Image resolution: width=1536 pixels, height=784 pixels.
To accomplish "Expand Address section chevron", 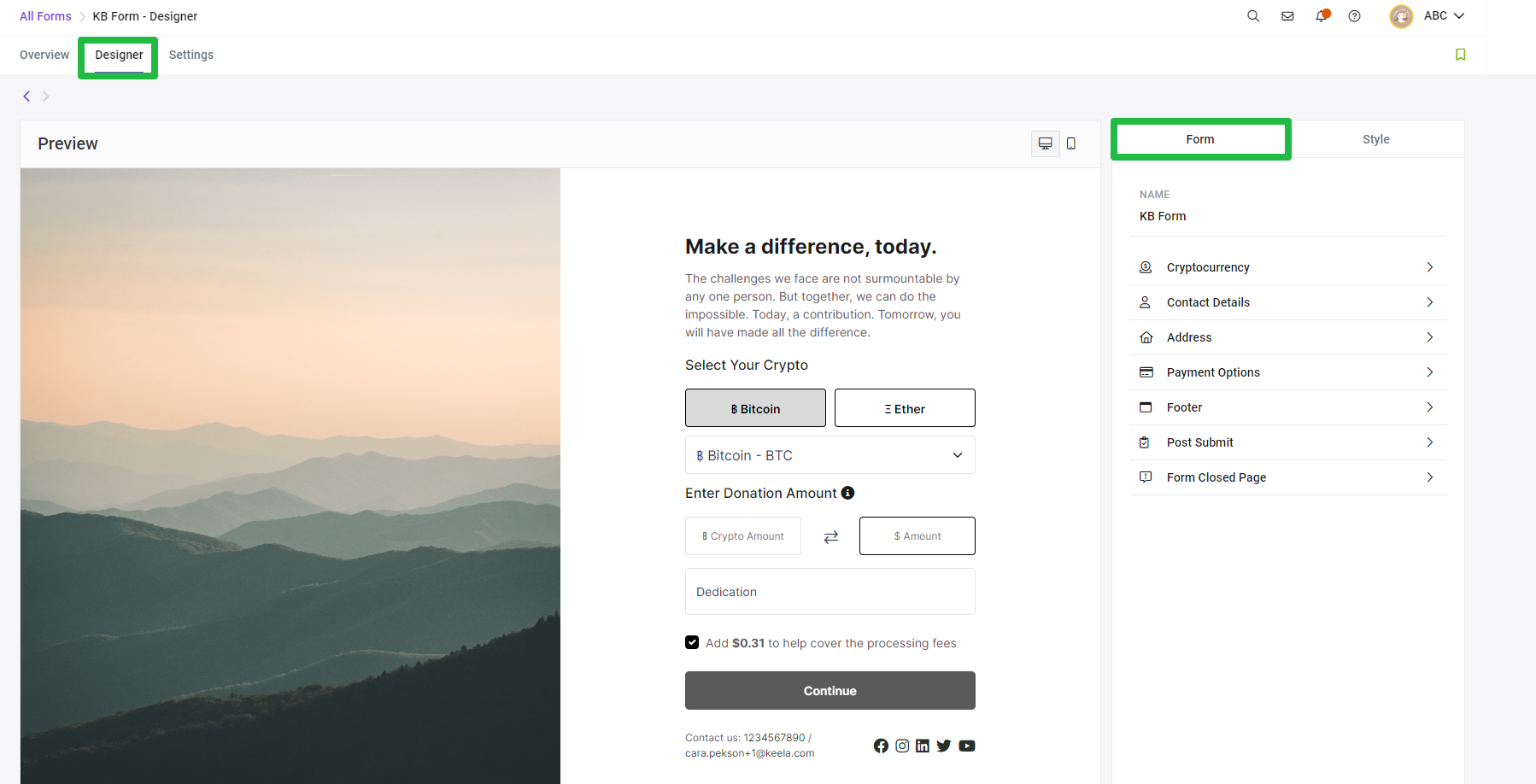I will point(1430,337).
